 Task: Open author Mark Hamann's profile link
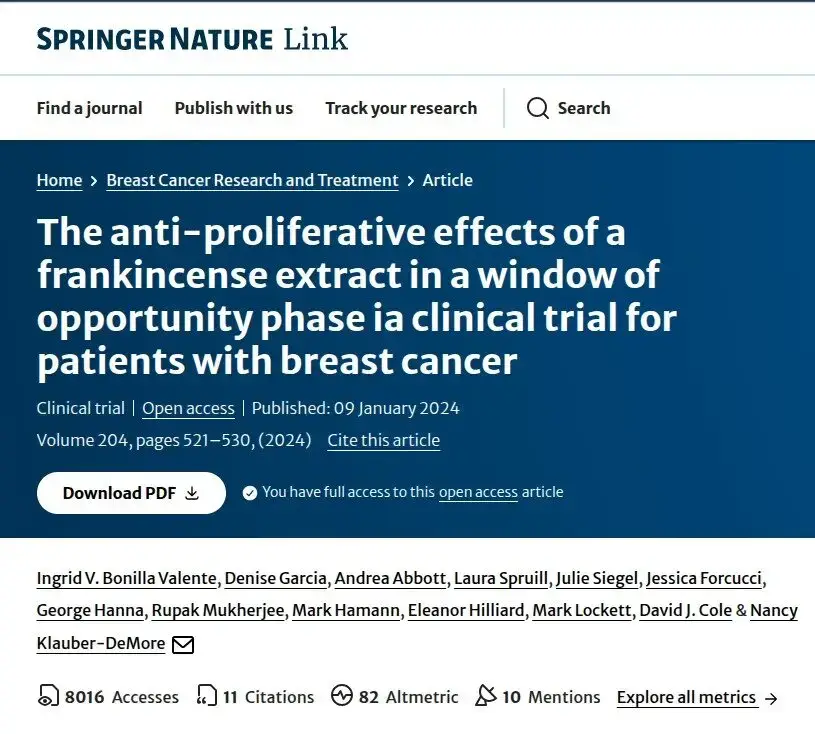tap(346, 610)
